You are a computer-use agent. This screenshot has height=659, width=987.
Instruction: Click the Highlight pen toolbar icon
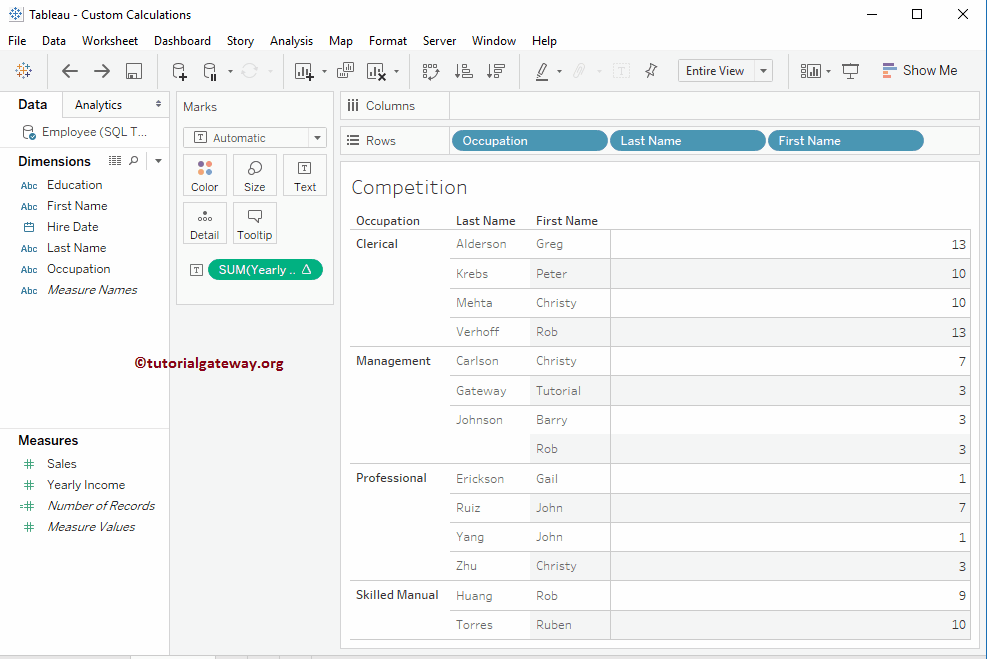[544, 71]
